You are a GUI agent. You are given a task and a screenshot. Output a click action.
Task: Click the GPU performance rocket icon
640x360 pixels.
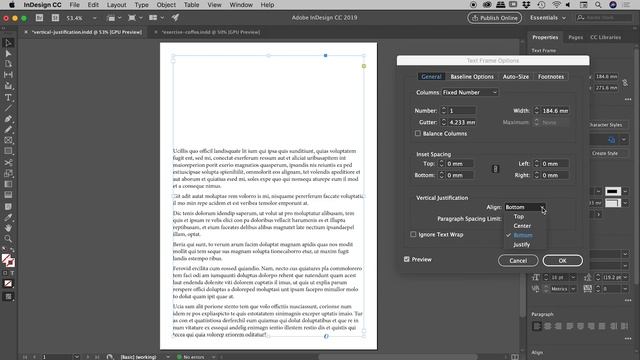click(x=175, y=18)
